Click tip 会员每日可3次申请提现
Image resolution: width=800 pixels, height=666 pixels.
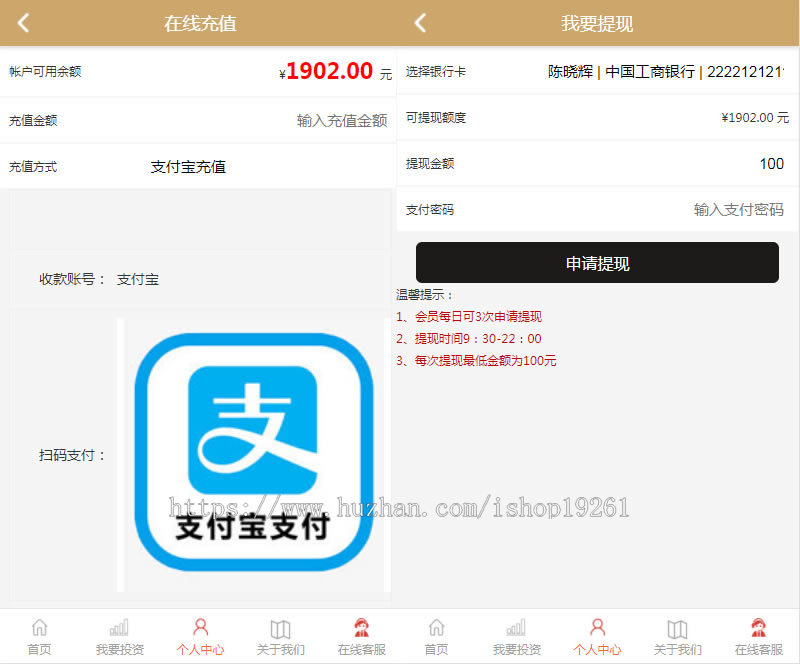coord(469,316)
